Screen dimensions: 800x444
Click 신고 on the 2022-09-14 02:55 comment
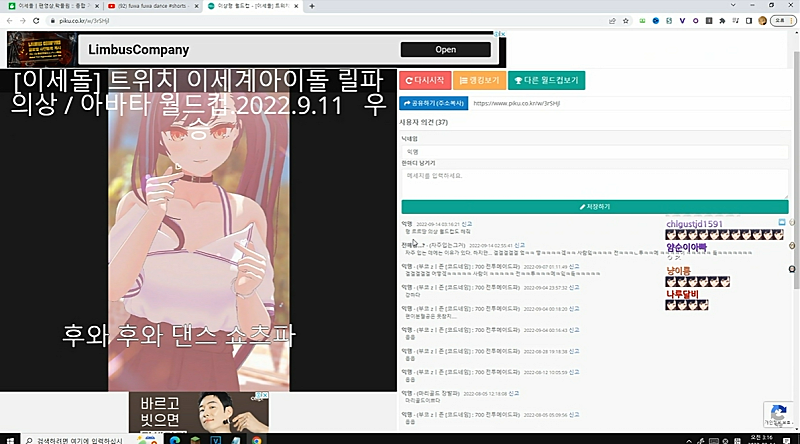click(520, 245)
